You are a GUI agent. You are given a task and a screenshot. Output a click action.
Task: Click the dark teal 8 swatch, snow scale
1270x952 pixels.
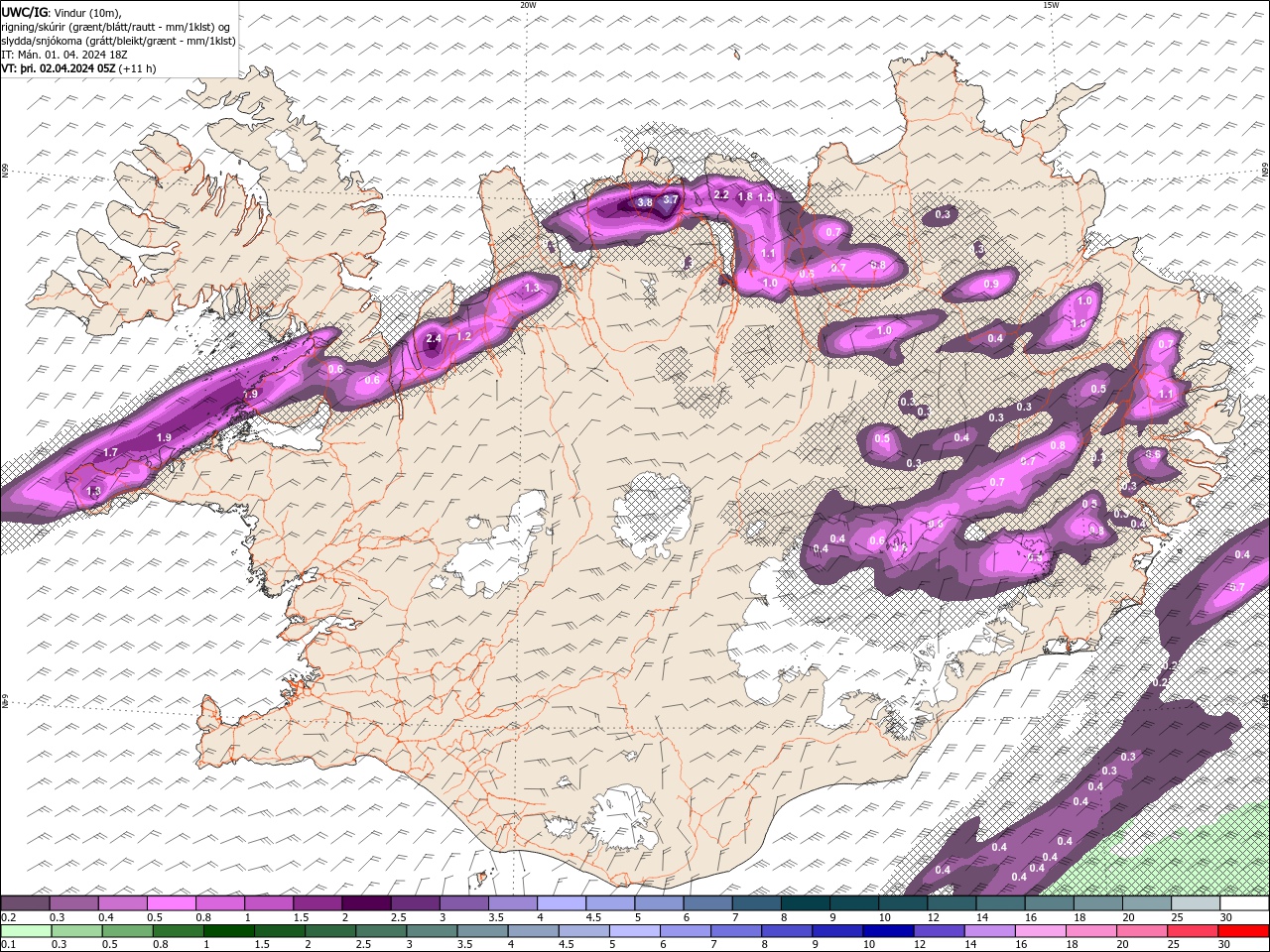coord(804,903)
